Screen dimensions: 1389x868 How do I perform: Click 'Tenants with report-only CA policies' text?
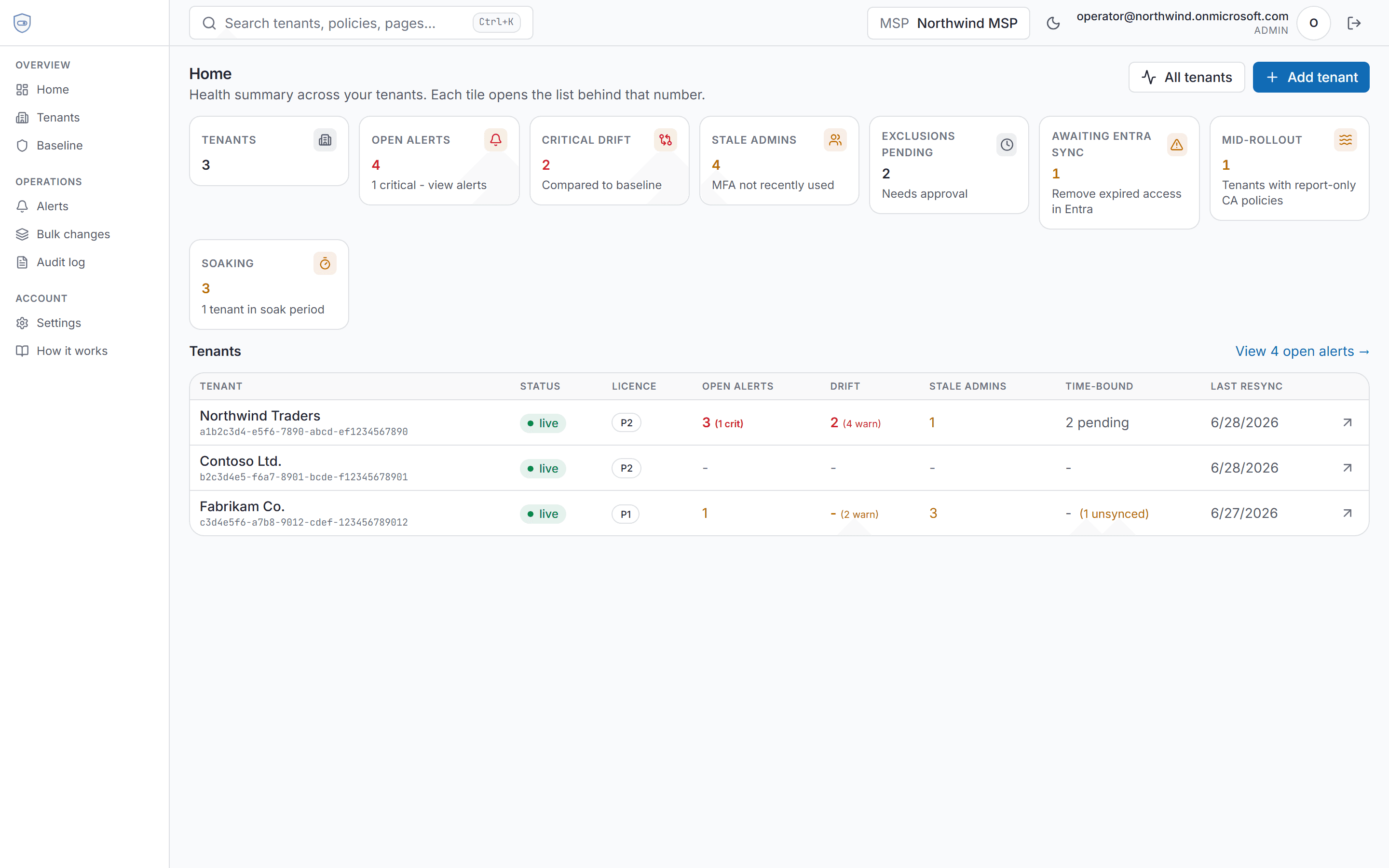pyautogui.click(x=1289, y=193)
